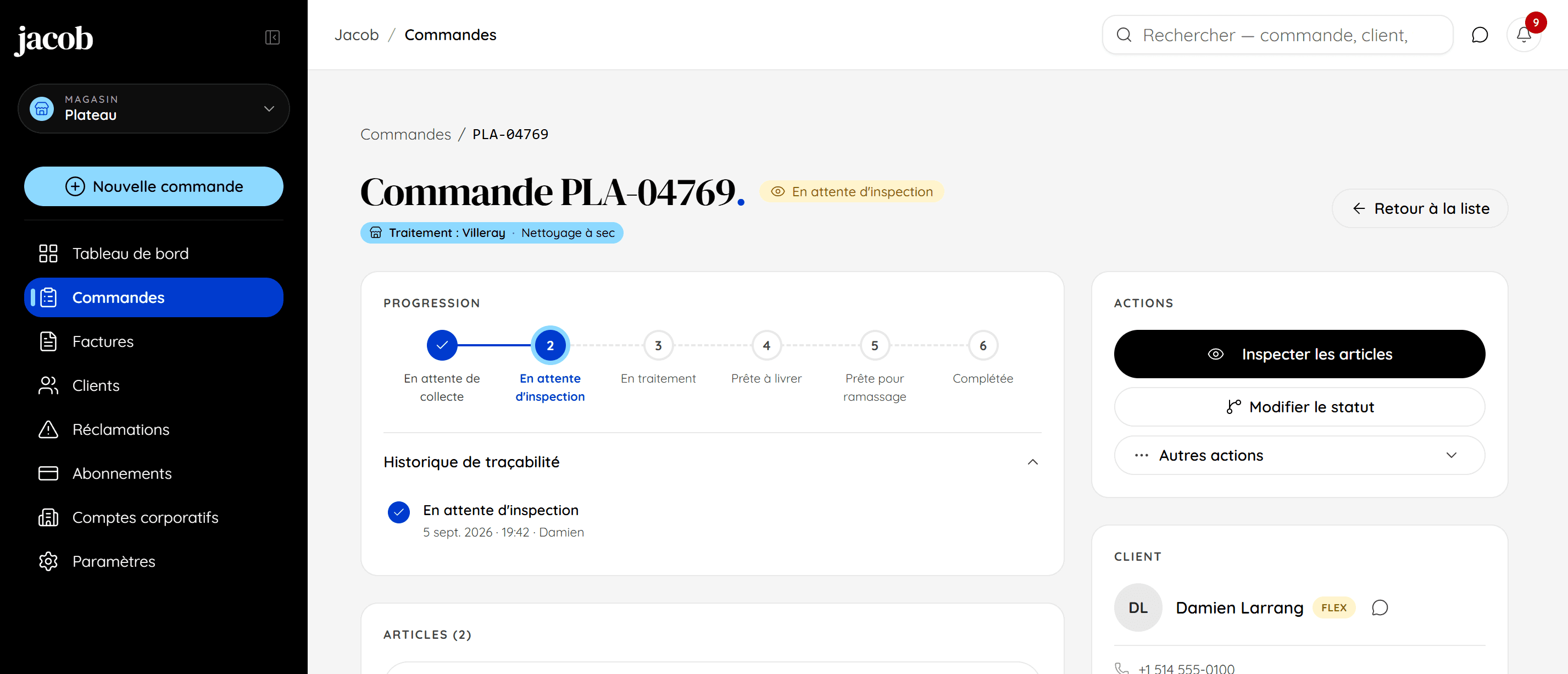Click Jacob in the top breadcrumb
This screenshot has height=674, width=1568.
[357, 35]
